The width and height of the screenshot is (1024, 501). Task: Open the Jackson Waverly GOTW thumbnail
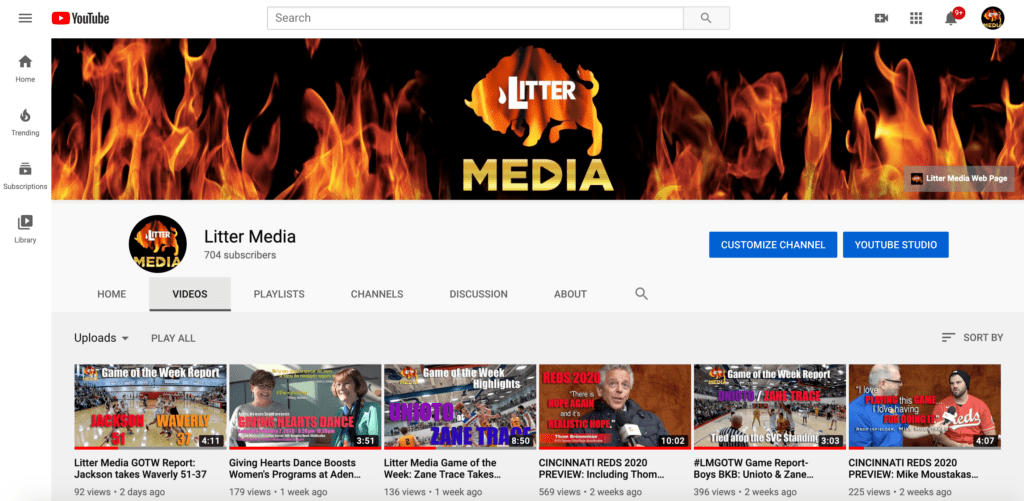click(x=150, y=406)
